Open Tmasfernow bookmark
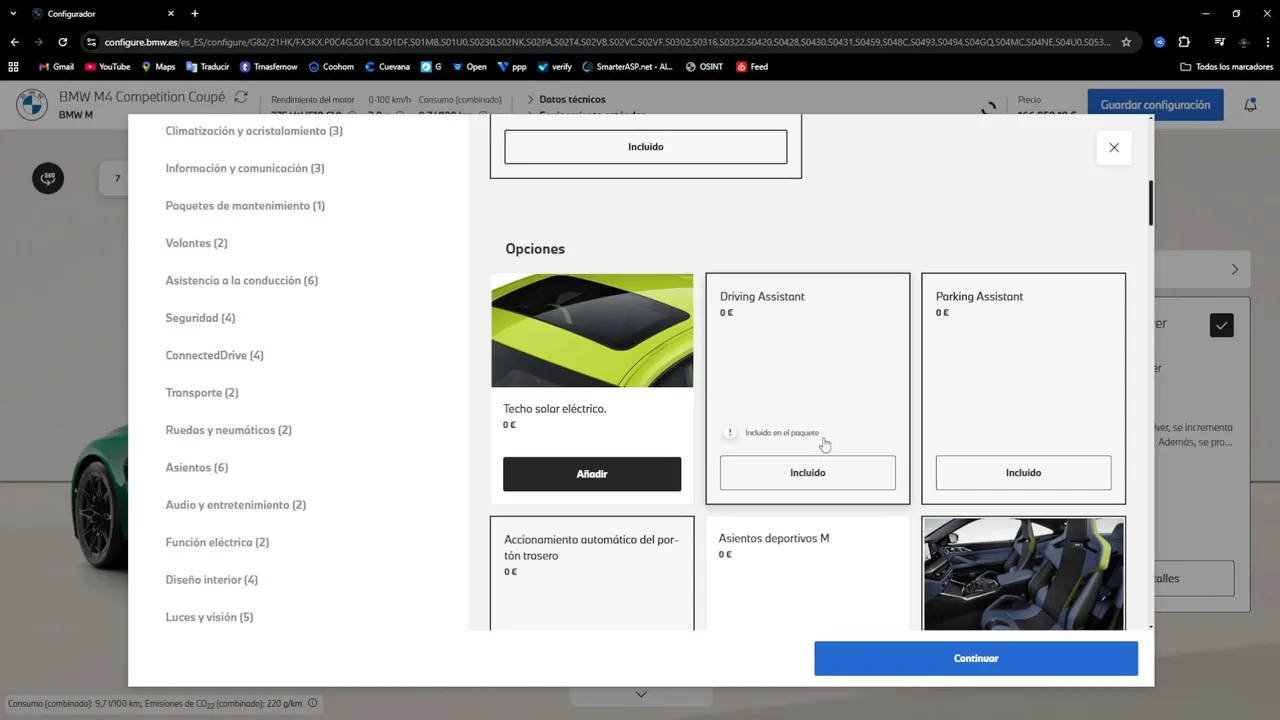The width and height of the screenshot is (1280, 720). point(269,67)
